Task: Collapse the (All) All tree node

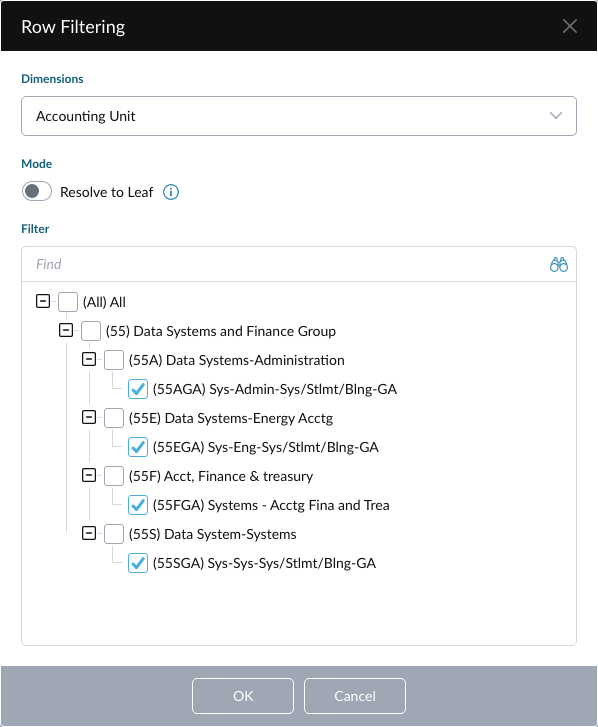Action: [x=43, y=301]
